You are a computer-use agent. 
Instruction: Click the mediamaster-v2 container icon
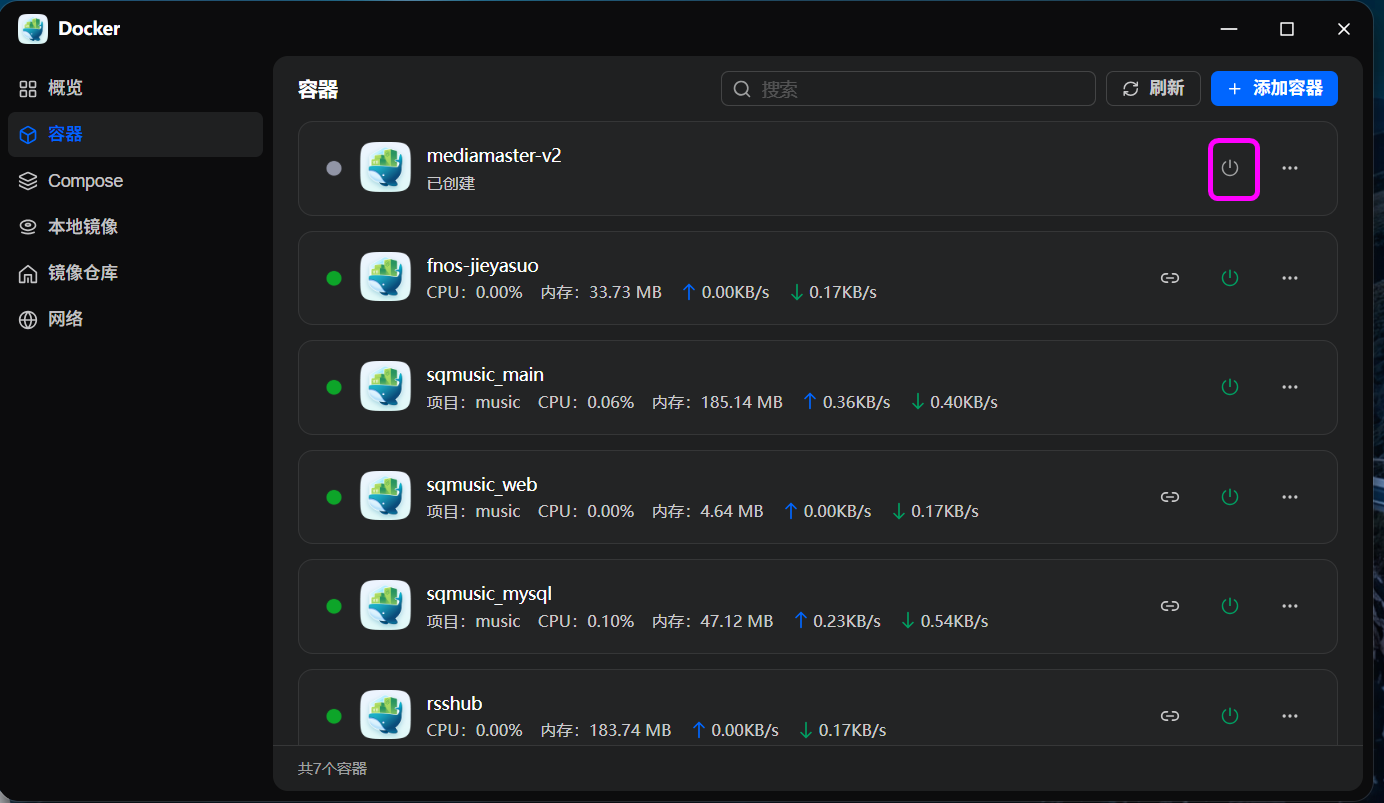tap(385, 168)
